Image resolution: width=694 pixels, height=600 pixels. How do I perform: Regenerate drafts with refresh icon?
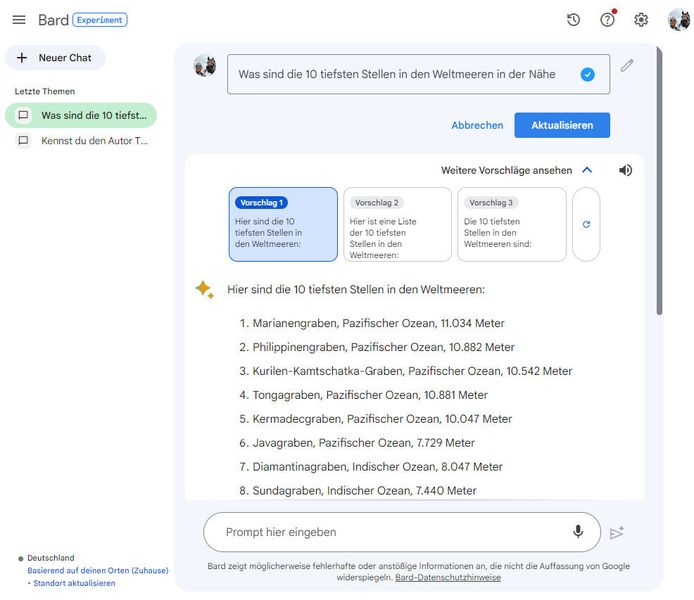pos(586,224)
